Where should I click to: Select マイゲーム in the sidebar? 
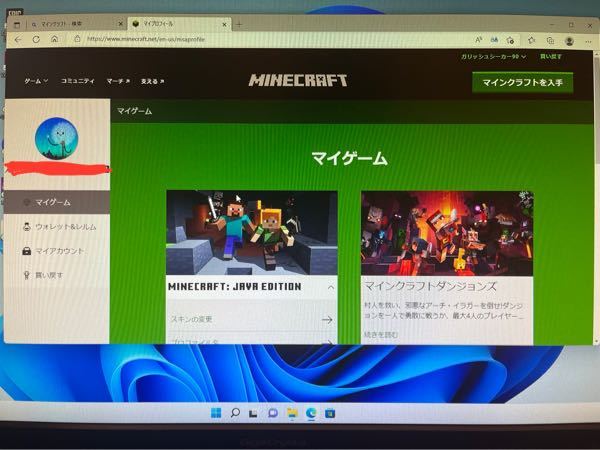(x=57, y=202)
